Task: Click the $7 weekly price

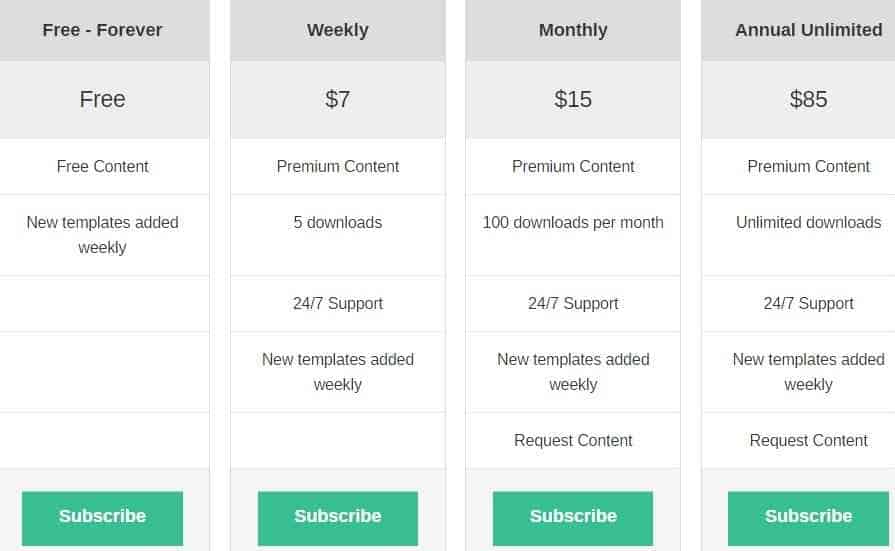Action: [338, 99]
